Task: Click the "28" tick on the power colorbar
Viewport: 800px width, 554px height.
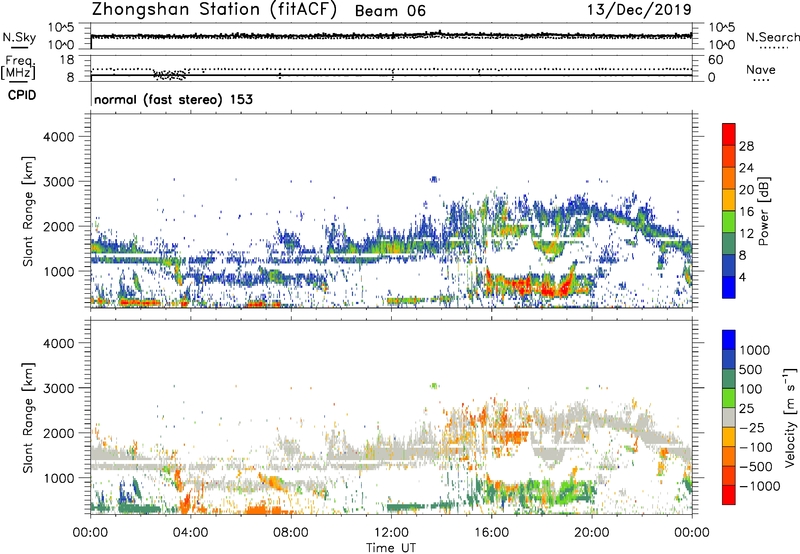Action: pos(746,146)
